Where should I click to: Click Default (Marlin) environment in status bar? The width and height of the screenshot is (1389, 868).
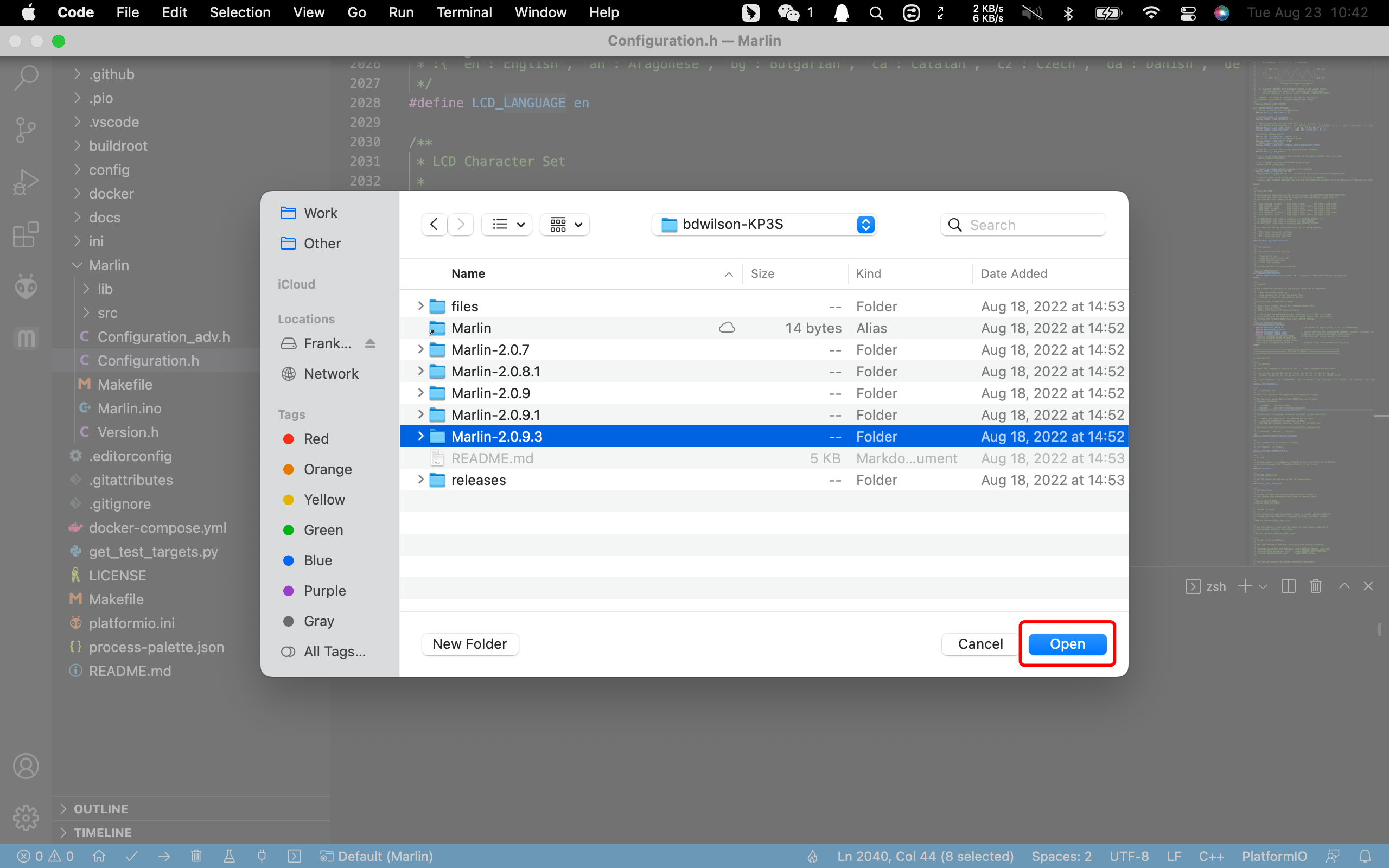pyautogui.click(x=377, y=856)
